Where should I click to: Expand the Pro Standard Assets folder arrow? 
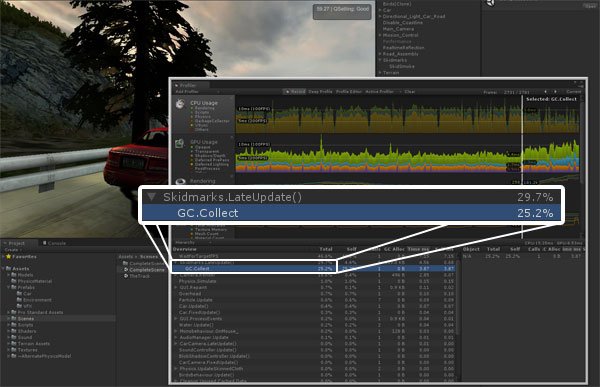pos(8,312)
